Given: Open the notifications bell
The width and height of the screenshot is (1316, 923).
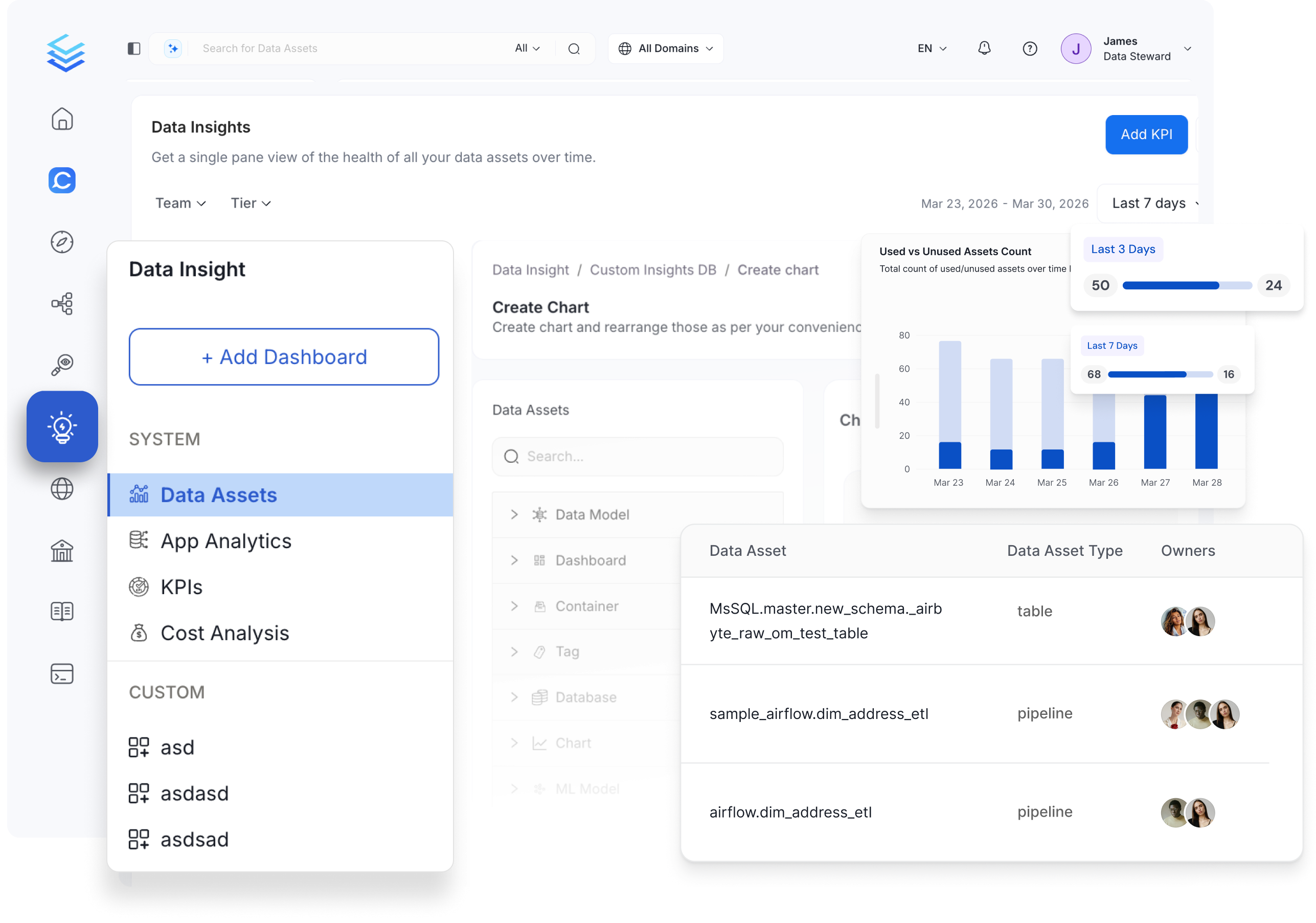Looking at the screenshot, I should (x=984, y=48).
